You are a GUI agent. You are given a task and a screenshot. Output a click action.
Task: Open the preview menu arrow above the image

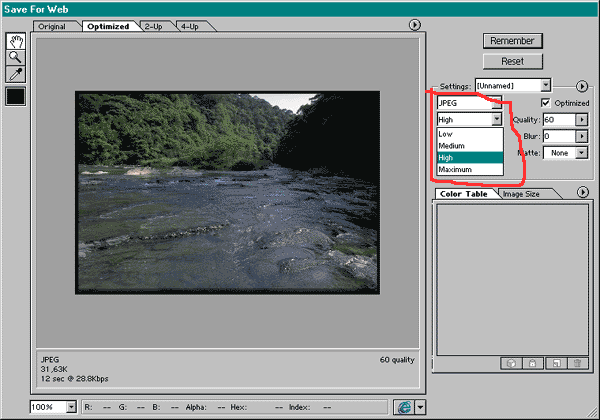415,24
